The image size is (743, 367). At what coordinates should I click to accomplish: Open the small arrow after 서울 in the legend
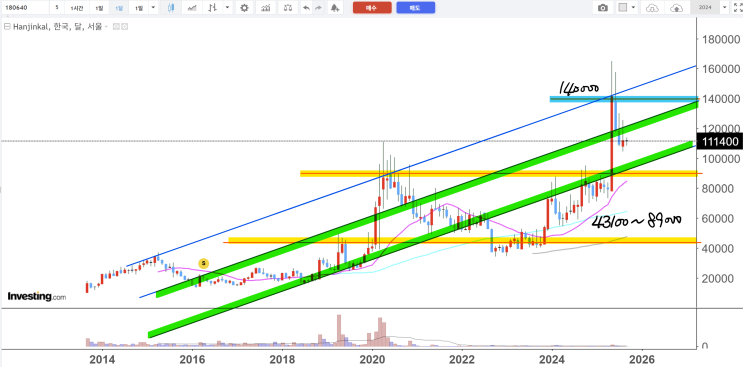coord(106,27)
